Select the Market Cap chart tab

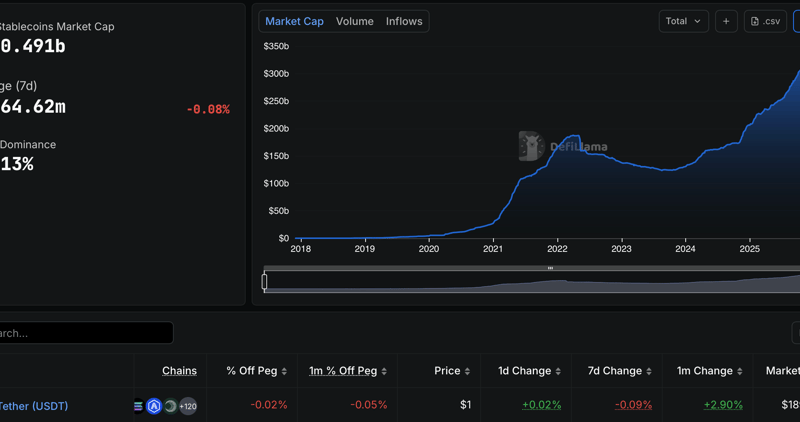[294, 21]
